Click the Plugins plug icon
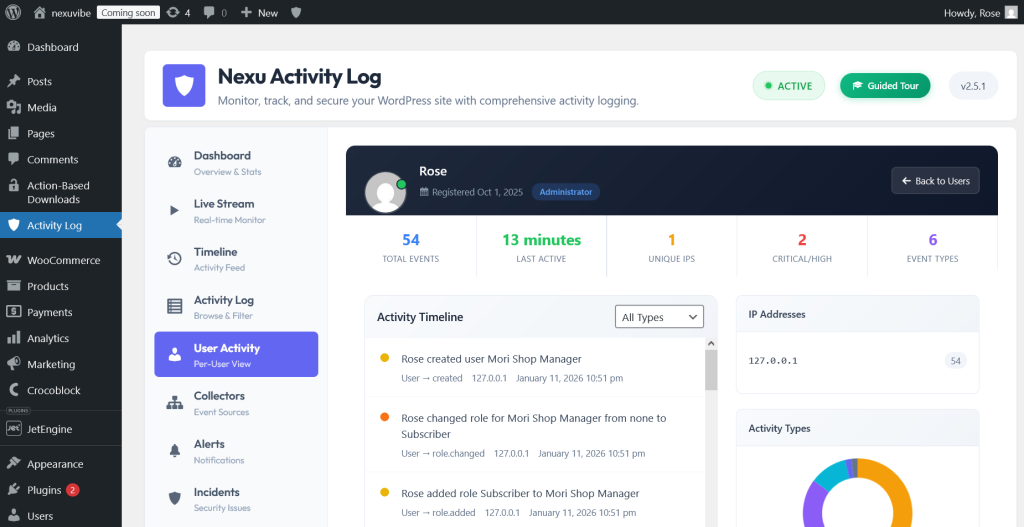 (14, 490)
